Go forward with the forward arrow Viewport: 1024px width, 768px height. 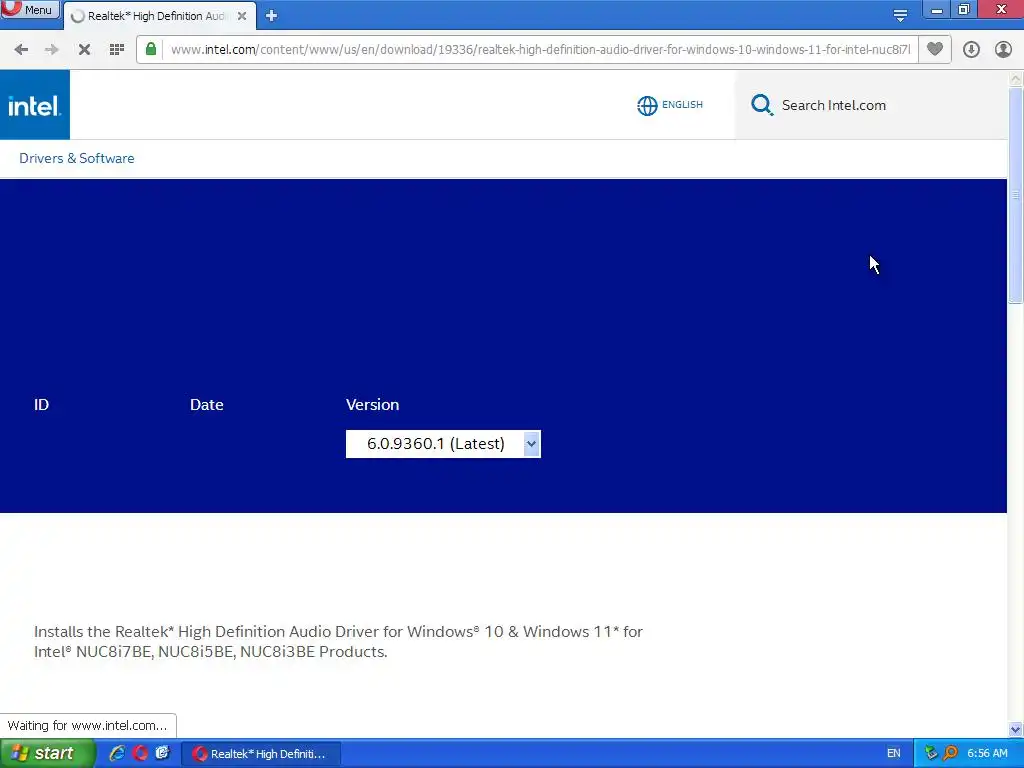pyautogui.click(x=52, y=50)
